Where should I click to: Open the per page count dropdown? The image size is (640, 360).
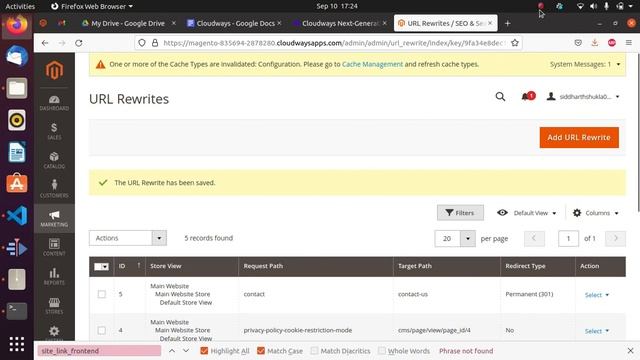[x=468, y=238]
